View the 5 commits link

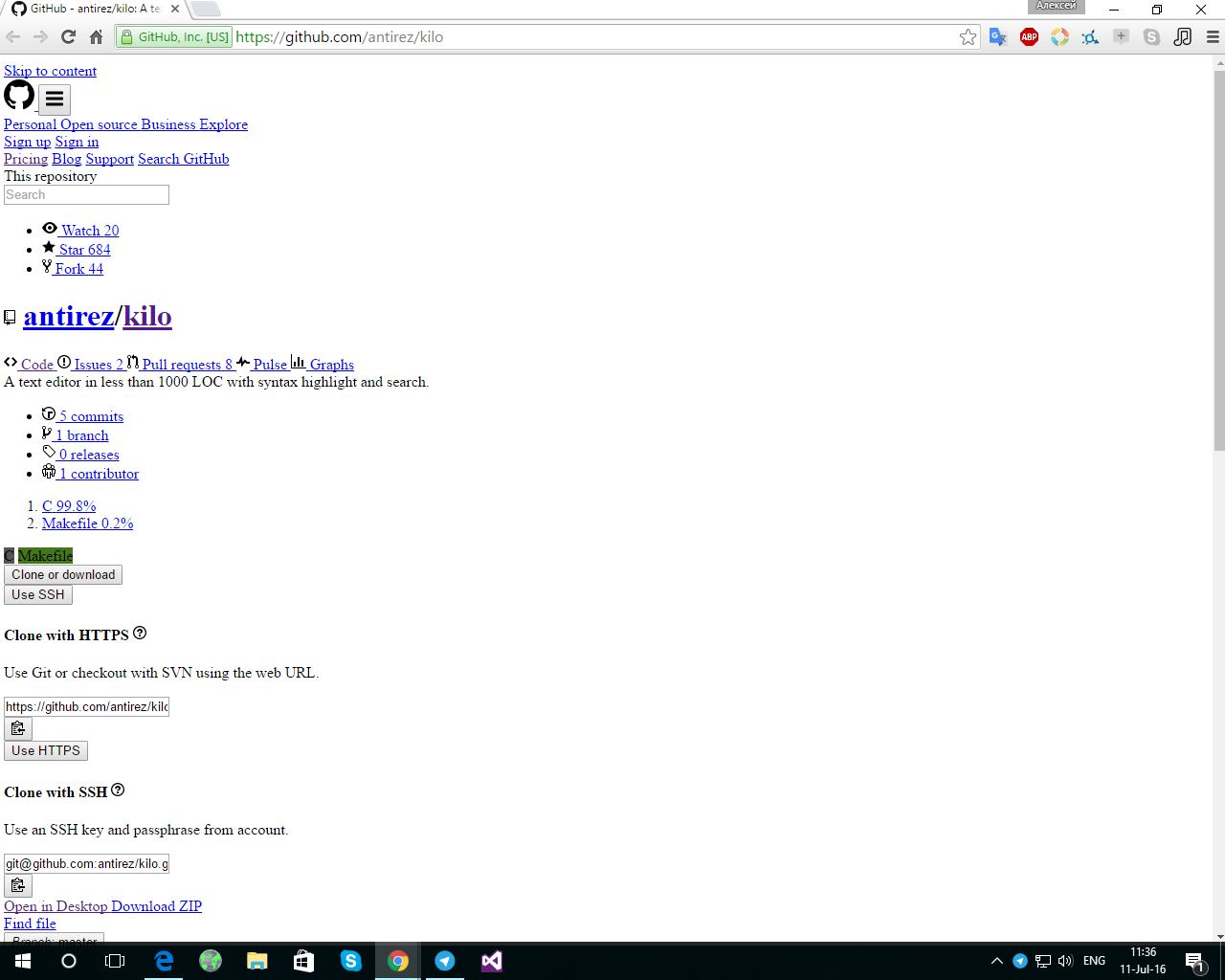point(82,415)
